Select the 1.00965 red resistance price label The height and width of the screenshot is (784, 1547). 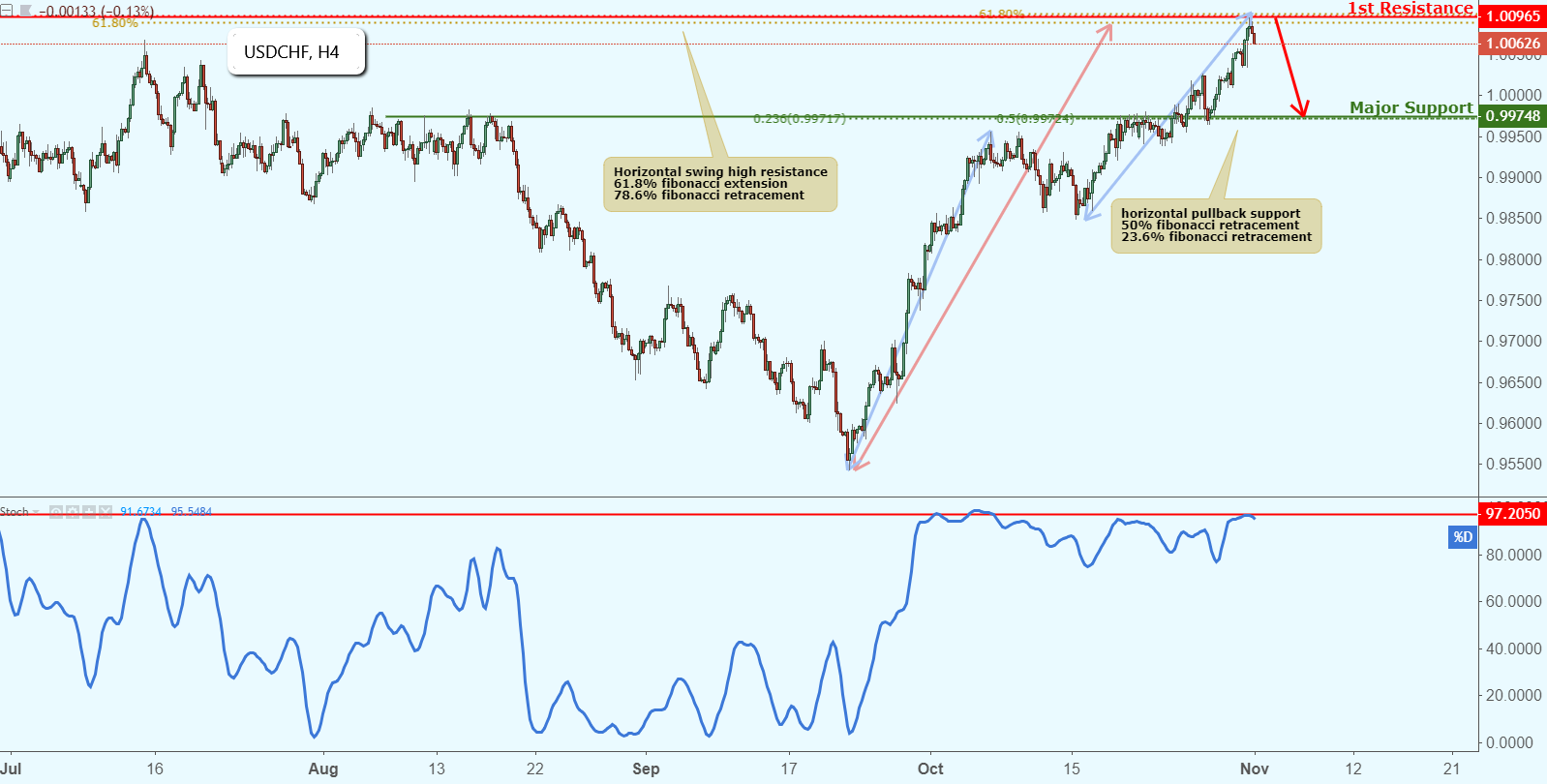pyautogui.click(x=1513, y=15)
